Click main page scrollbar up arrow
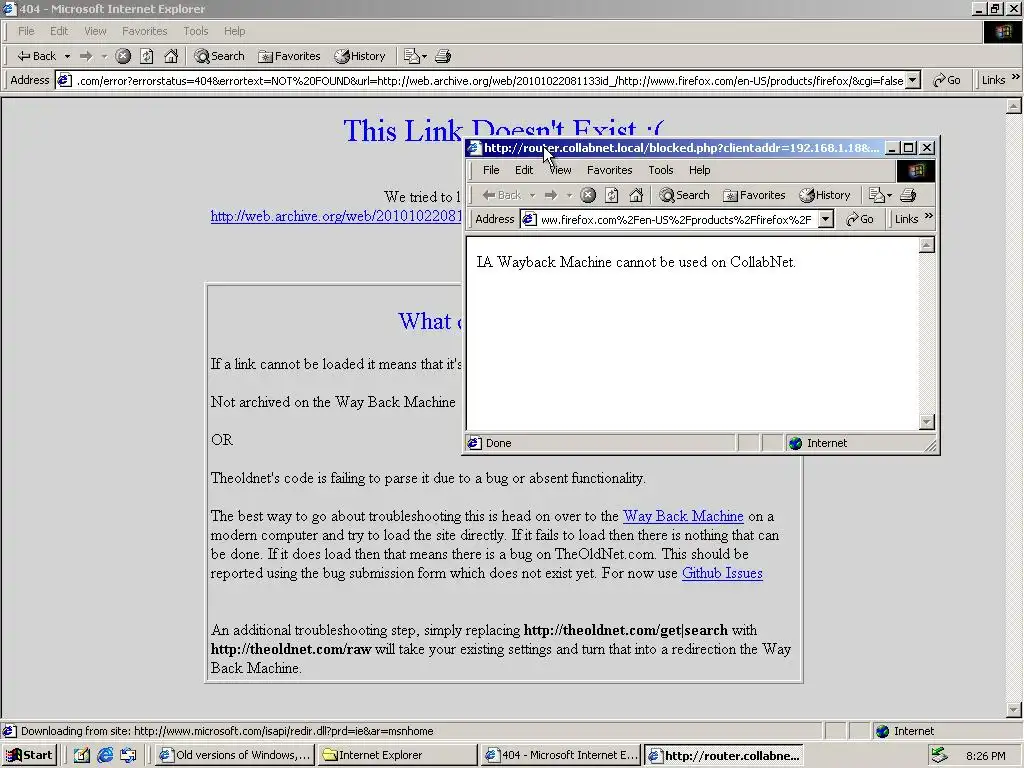The width and height of the screenshot is (1024, 768). point(1014,106)
